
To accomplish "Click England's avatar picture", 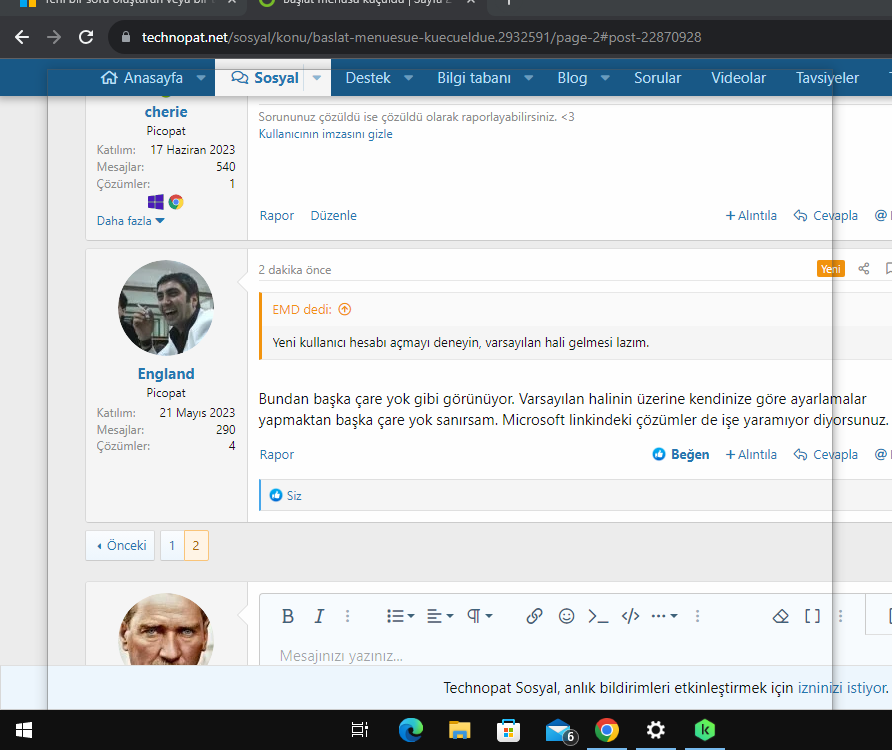I will [166, 308].
